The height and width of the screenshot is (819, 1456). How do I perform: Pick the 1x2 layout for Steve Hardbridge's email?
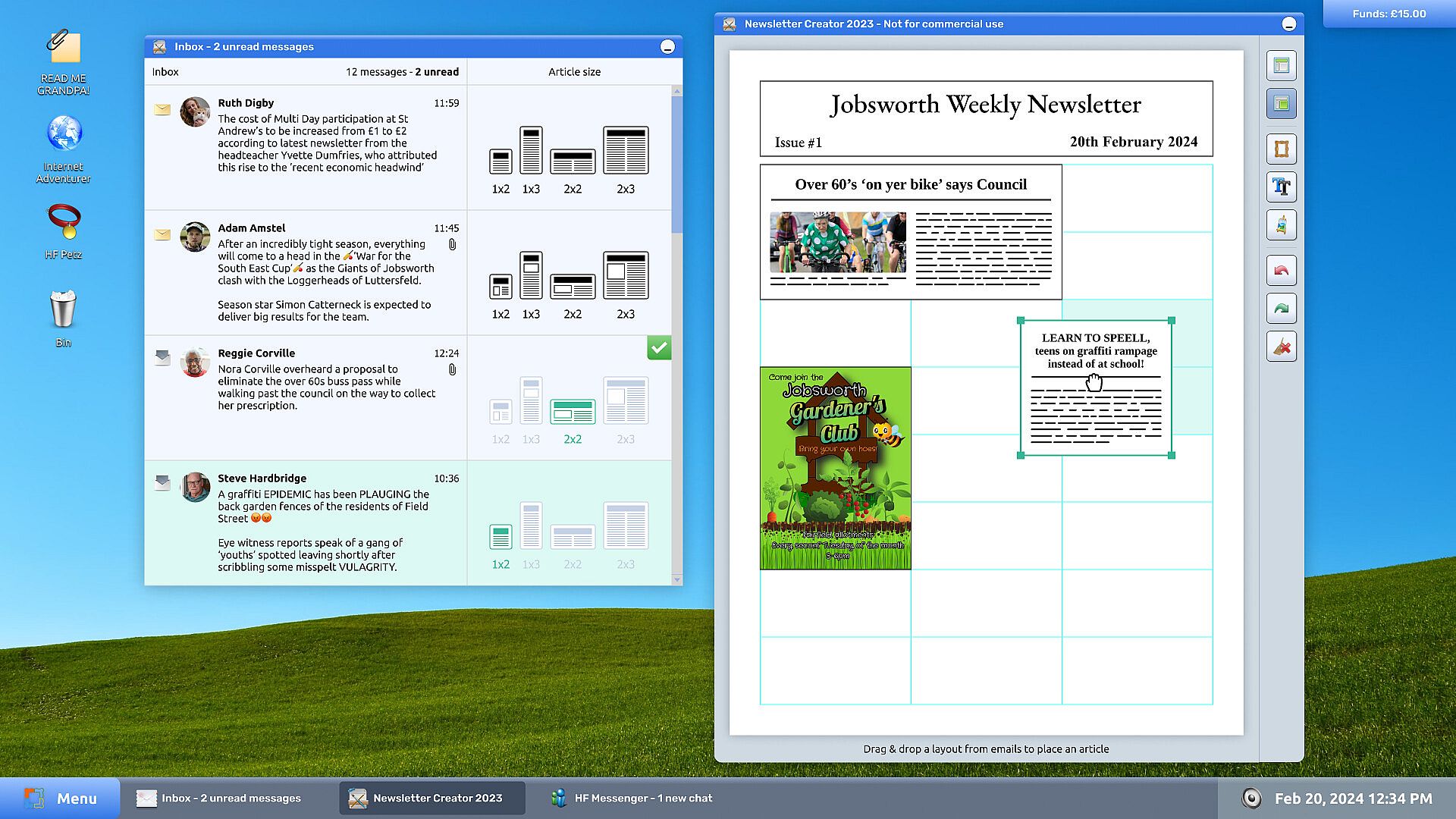(500, 537)
